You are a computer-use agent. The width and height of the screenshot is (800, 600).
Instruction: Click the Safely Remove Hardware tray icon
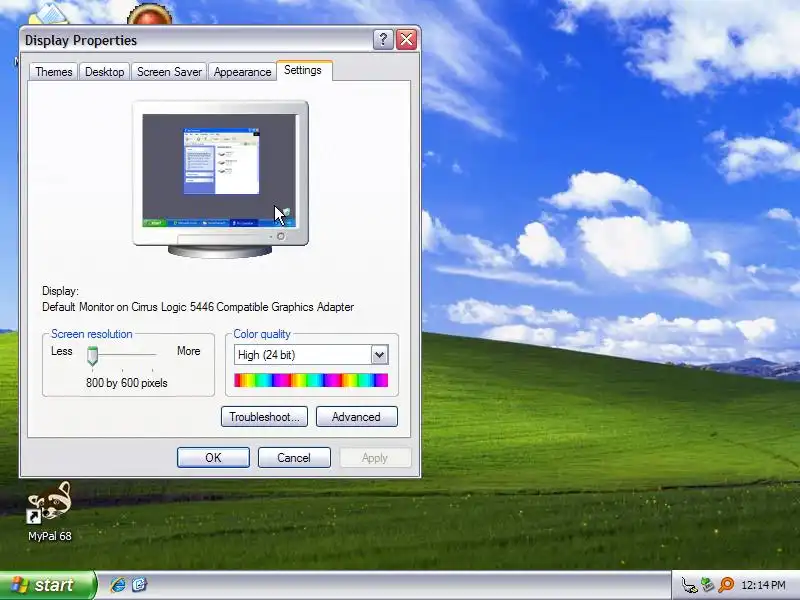coord(707,584)
